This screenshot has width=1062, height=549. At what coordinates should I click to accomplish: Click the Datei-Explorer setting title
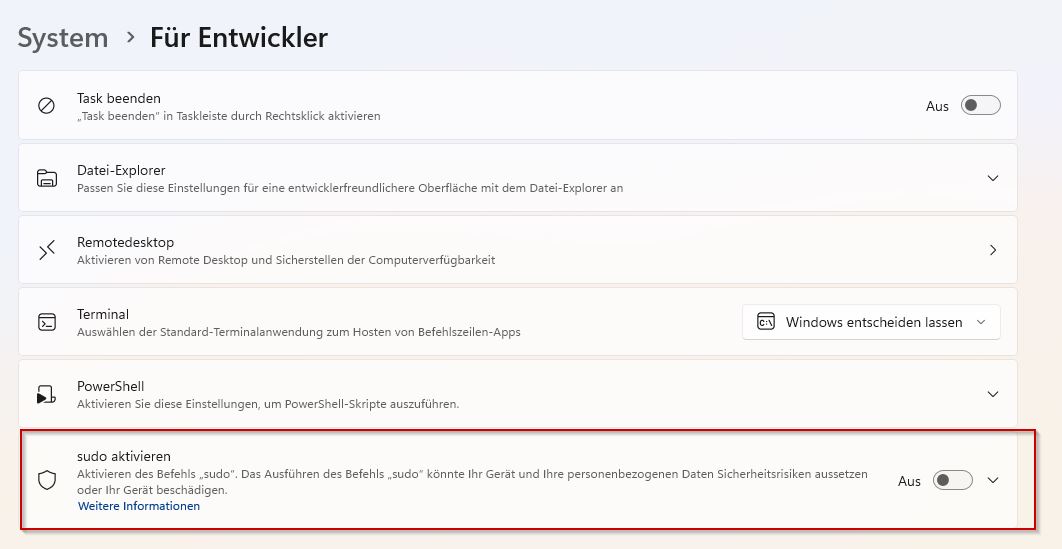pos(121,170)
